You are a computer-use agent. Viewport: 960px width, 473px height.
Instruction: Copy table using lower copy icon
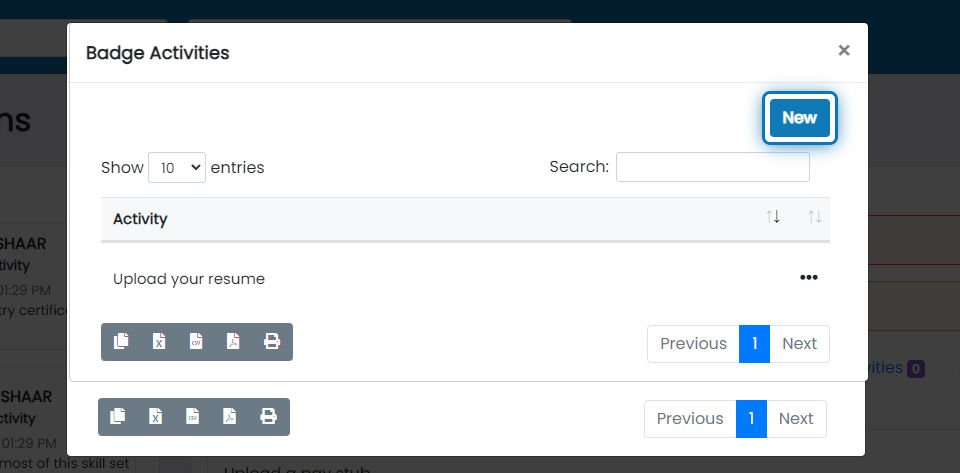pyautogui.click(x=118, y=417)
